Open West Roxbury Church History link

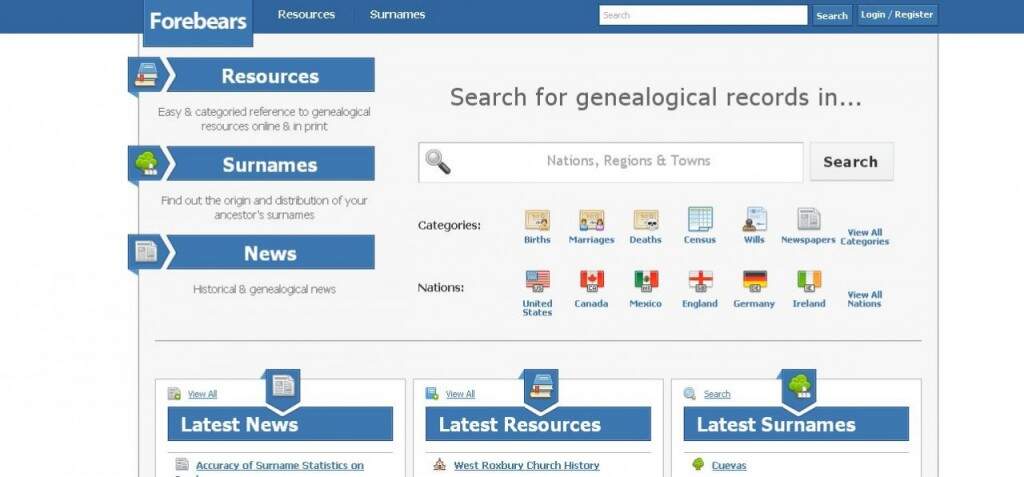pos(526,465)
